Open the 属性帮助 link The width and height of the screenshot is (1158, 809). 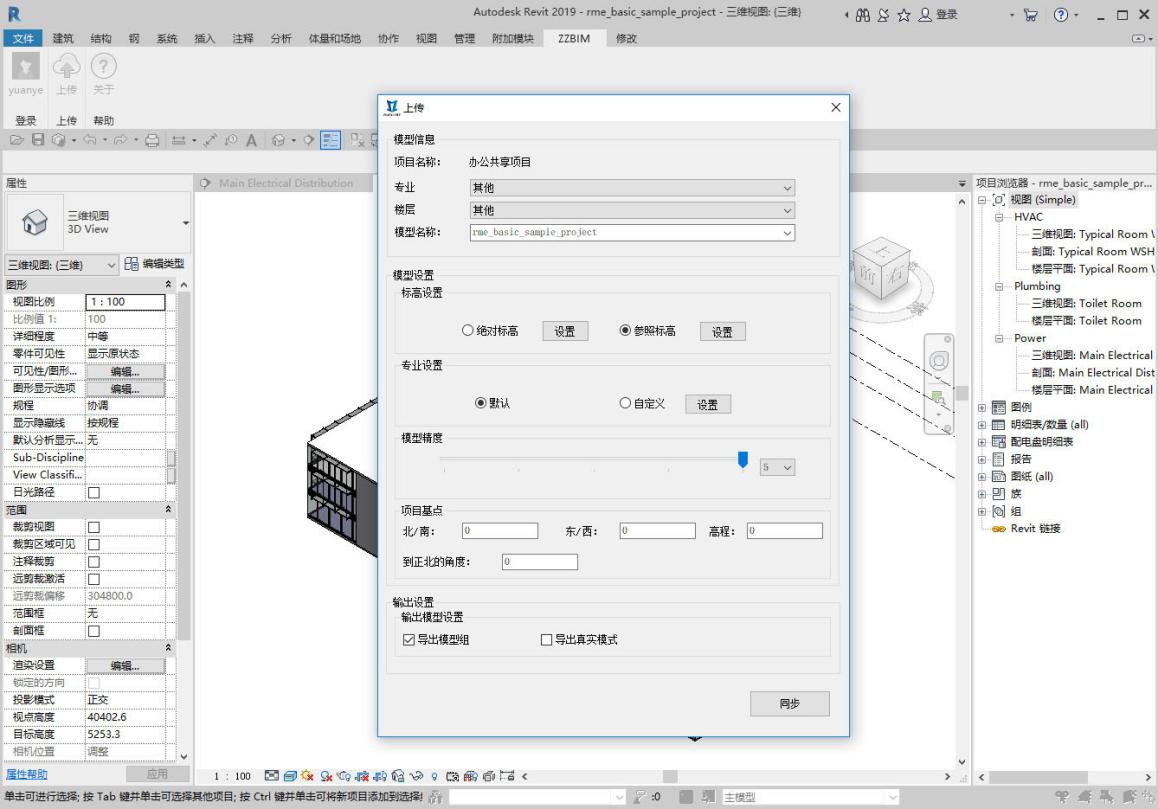tap(27, 774)
